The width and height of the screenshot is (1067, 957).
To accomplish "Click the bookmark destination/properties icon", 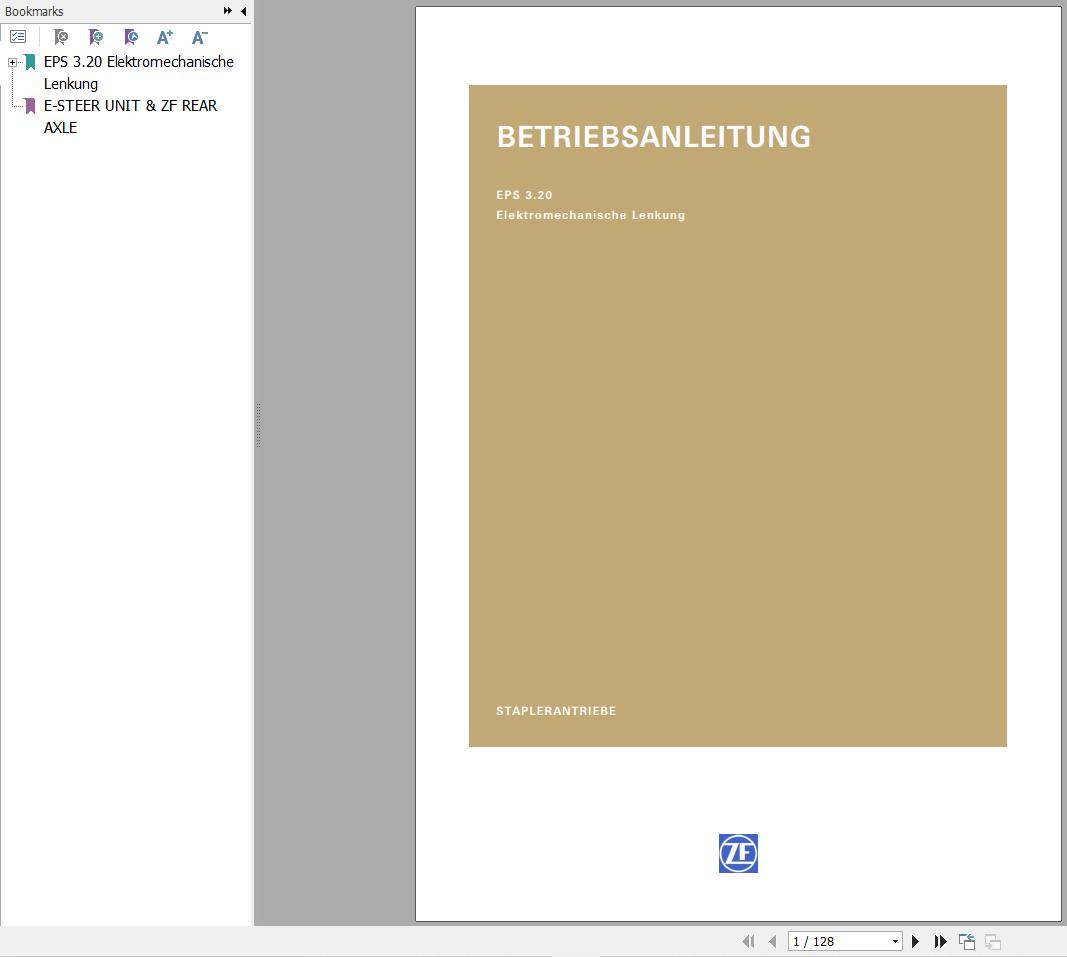I will coord(131,37).
